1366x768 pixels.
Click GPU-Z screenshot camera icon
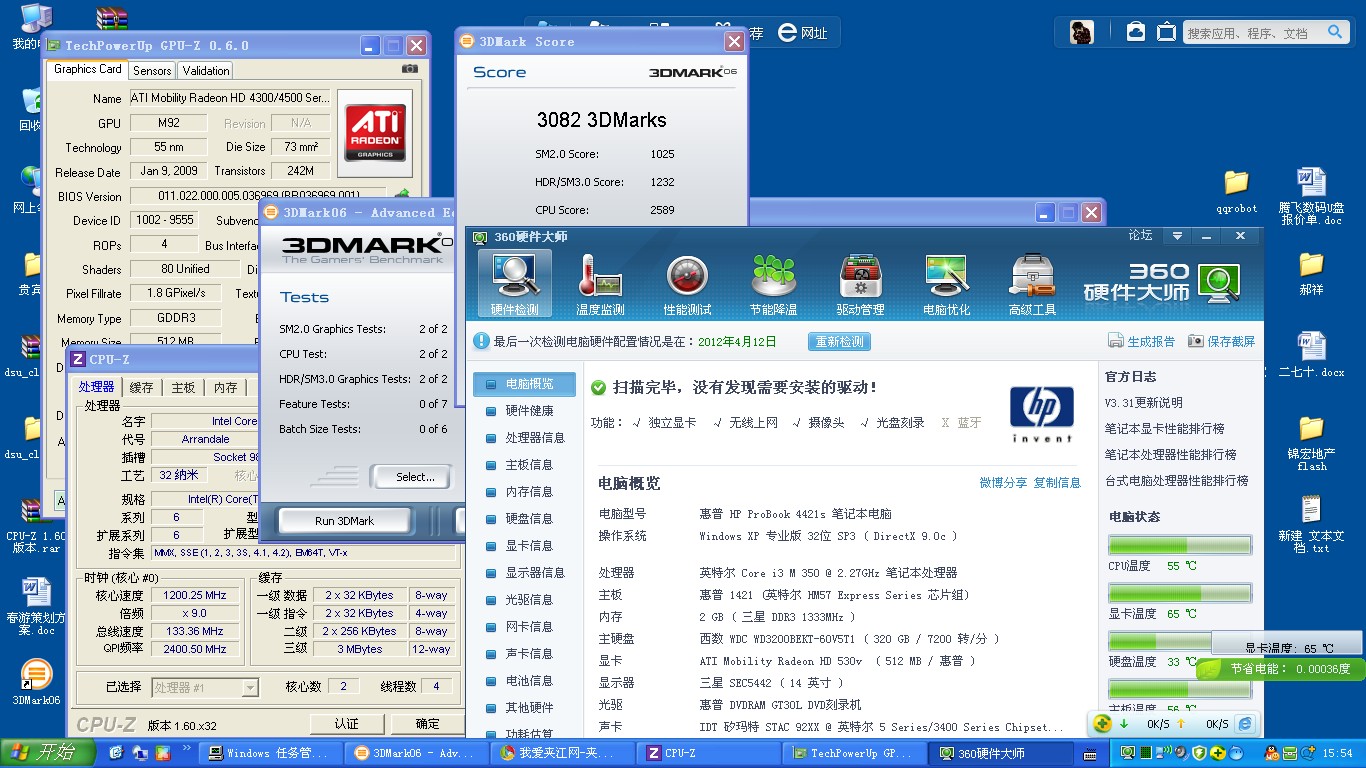(x=410, y=68)
